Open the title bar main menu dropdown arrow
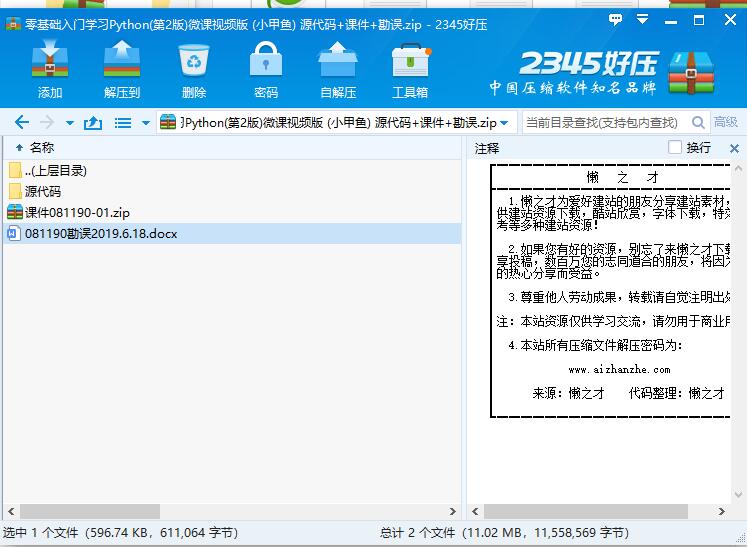 point(643,19)
